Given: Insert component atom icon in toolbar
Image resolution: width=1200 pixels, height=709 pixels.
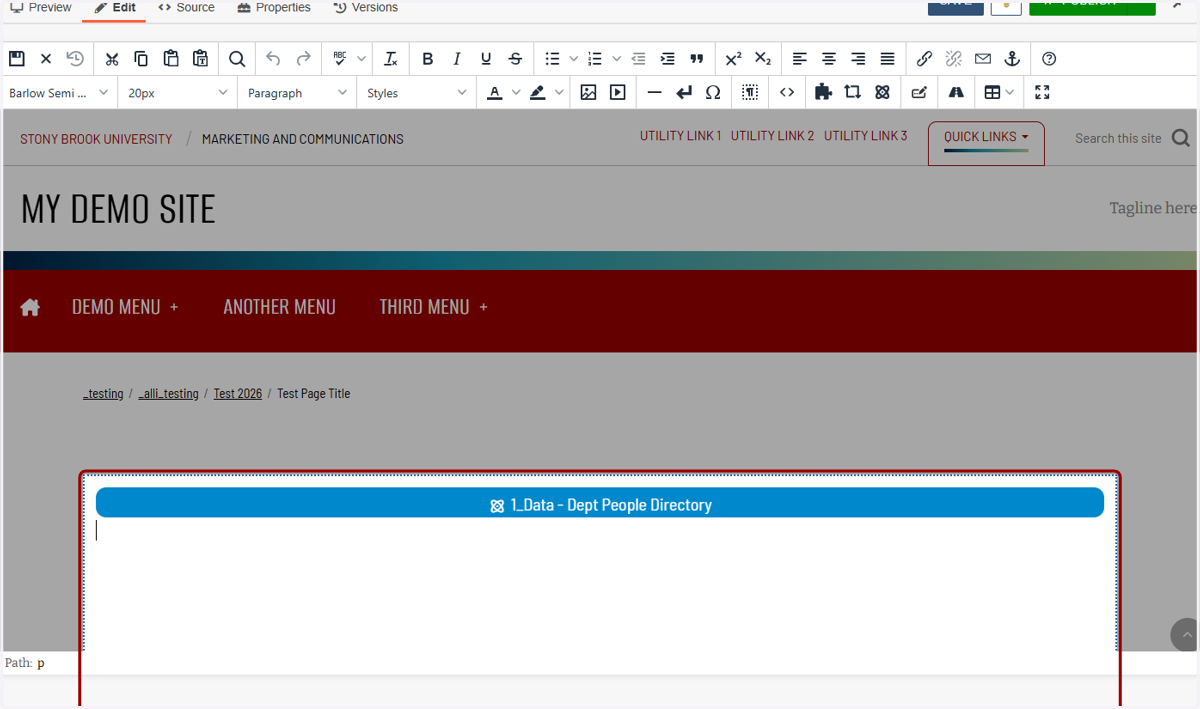Looking at the screenshot, I should coord(882,92).
